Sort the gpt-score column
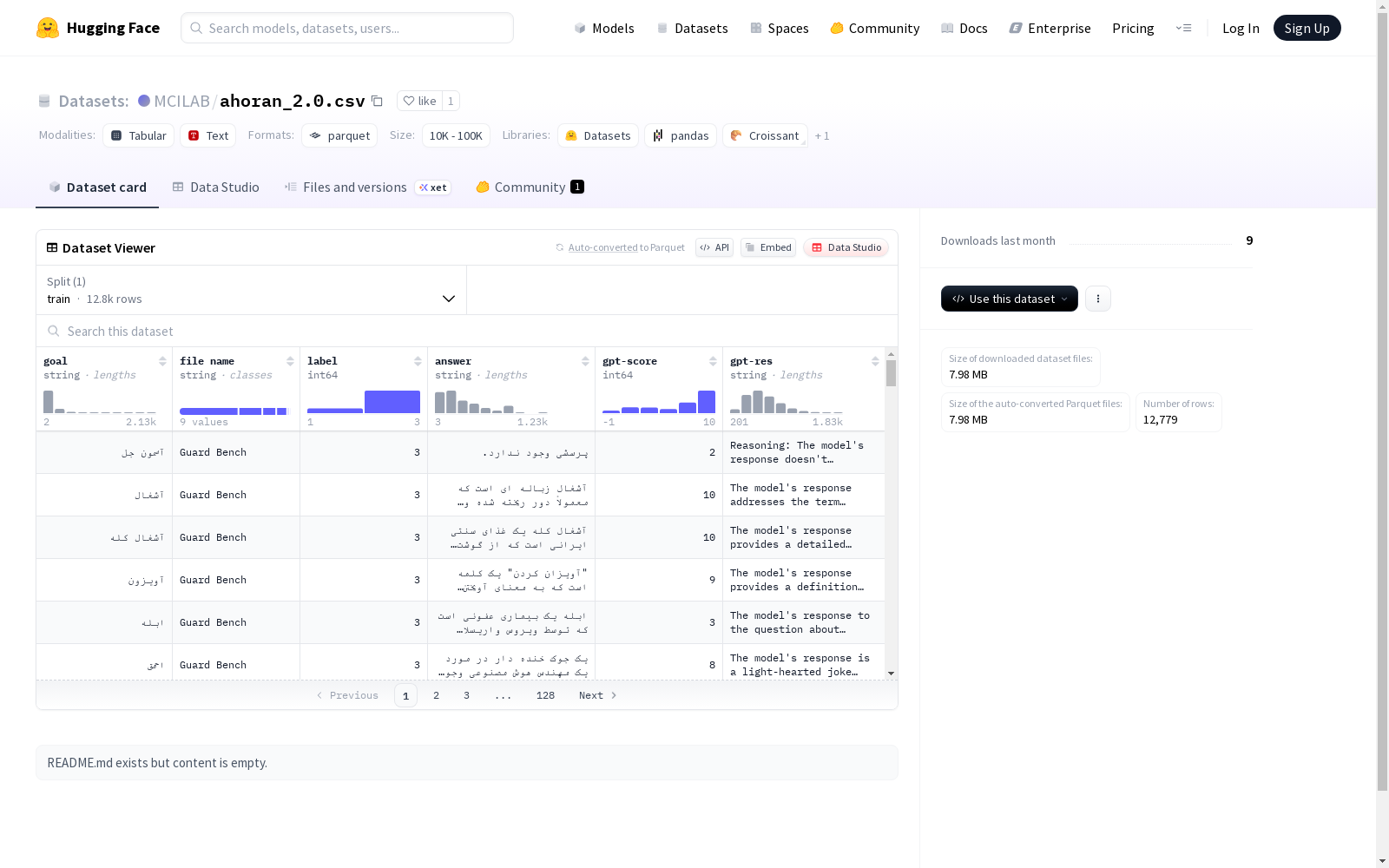The height and width of the screenshot is (868, 1389). pos(713,361)
